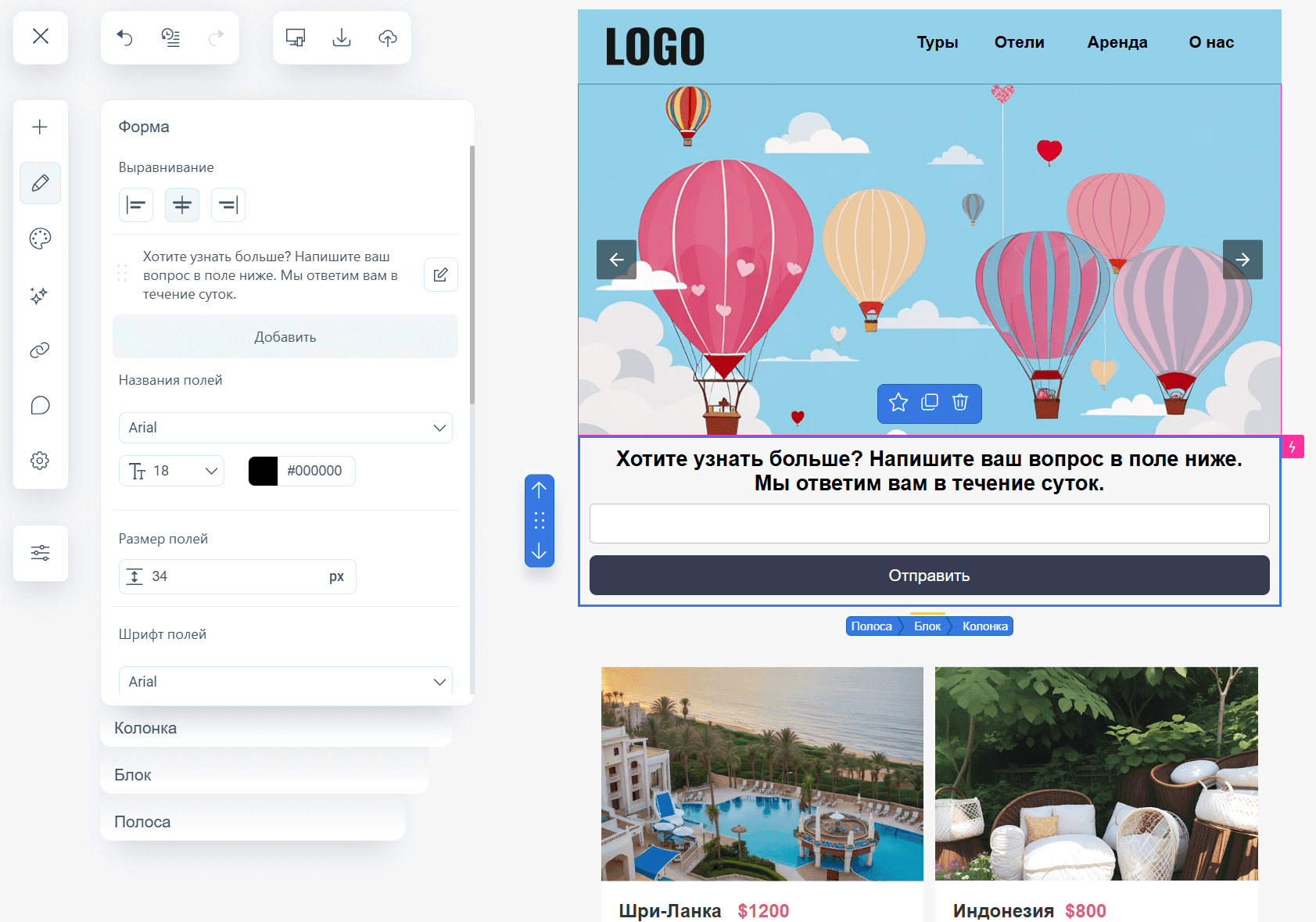The image size is (1316, 922).
Task: Open the sliders adjustments button
Action: coord(41,553)
